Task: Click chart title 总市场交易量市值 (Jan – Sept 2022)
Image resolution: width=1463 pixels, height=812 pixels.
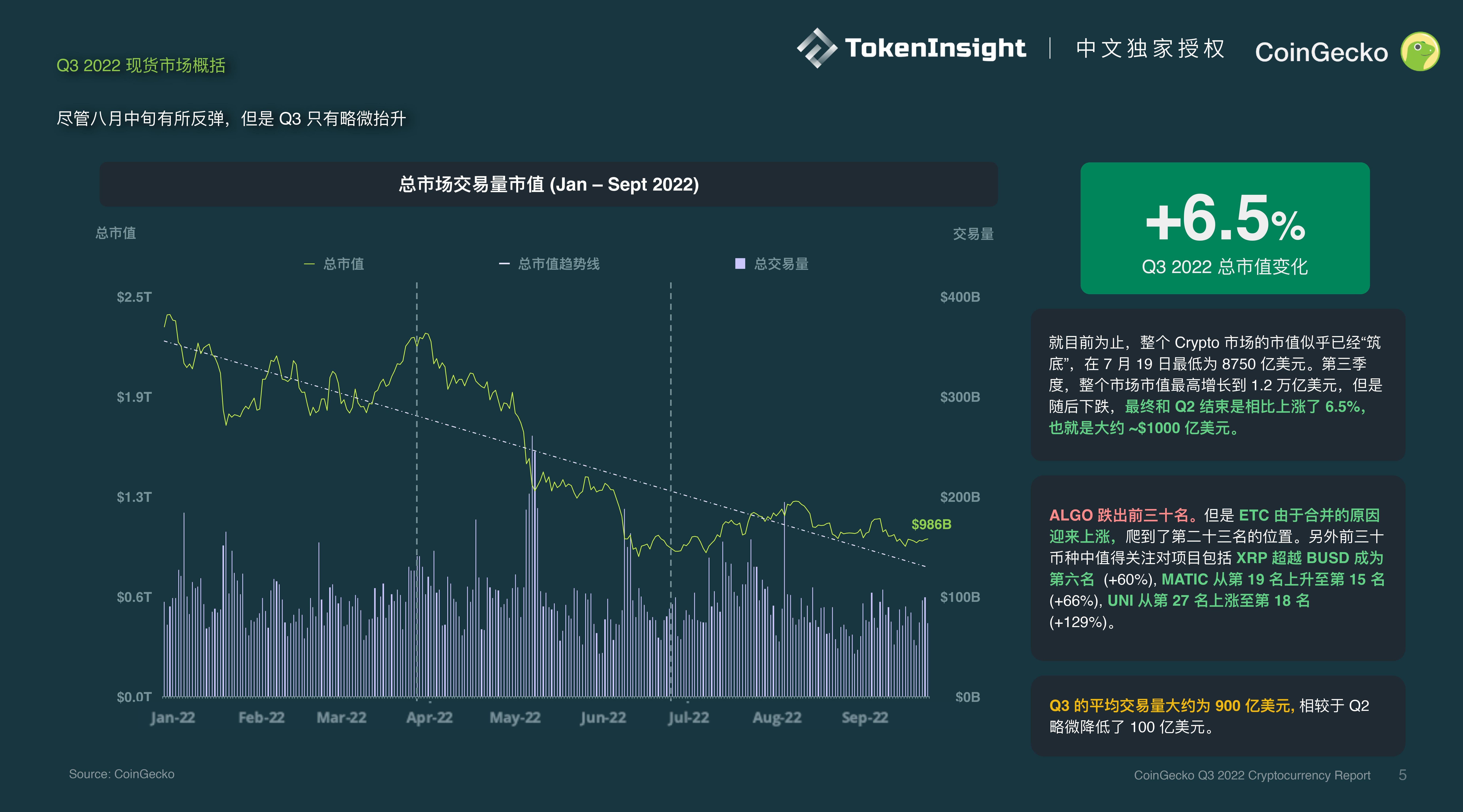Action: [549, 185]
